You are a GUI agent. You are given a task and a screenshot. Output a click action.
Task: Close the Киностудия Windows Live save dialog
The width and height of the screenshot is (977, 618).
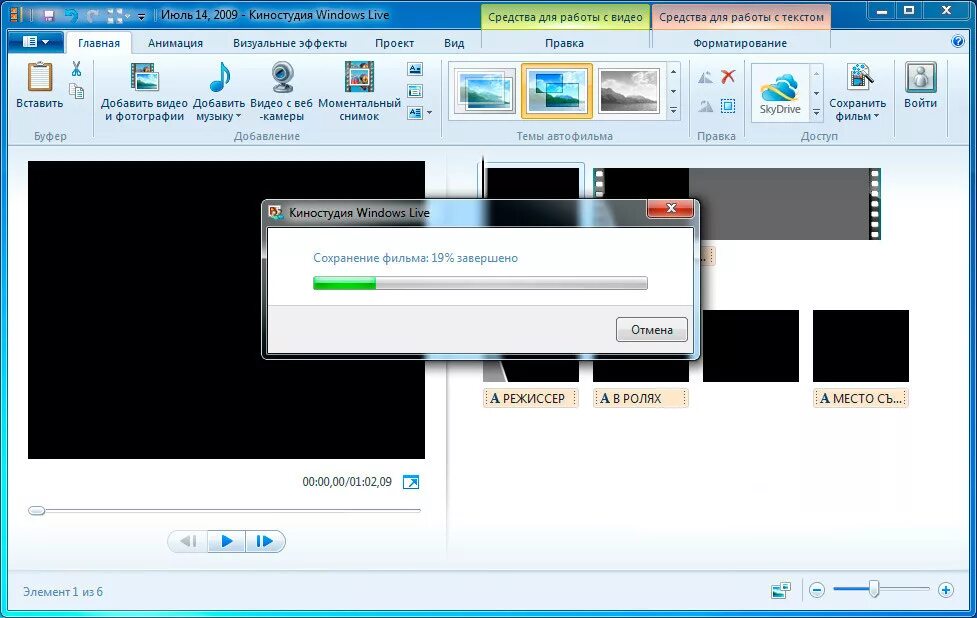click(670, 208)
